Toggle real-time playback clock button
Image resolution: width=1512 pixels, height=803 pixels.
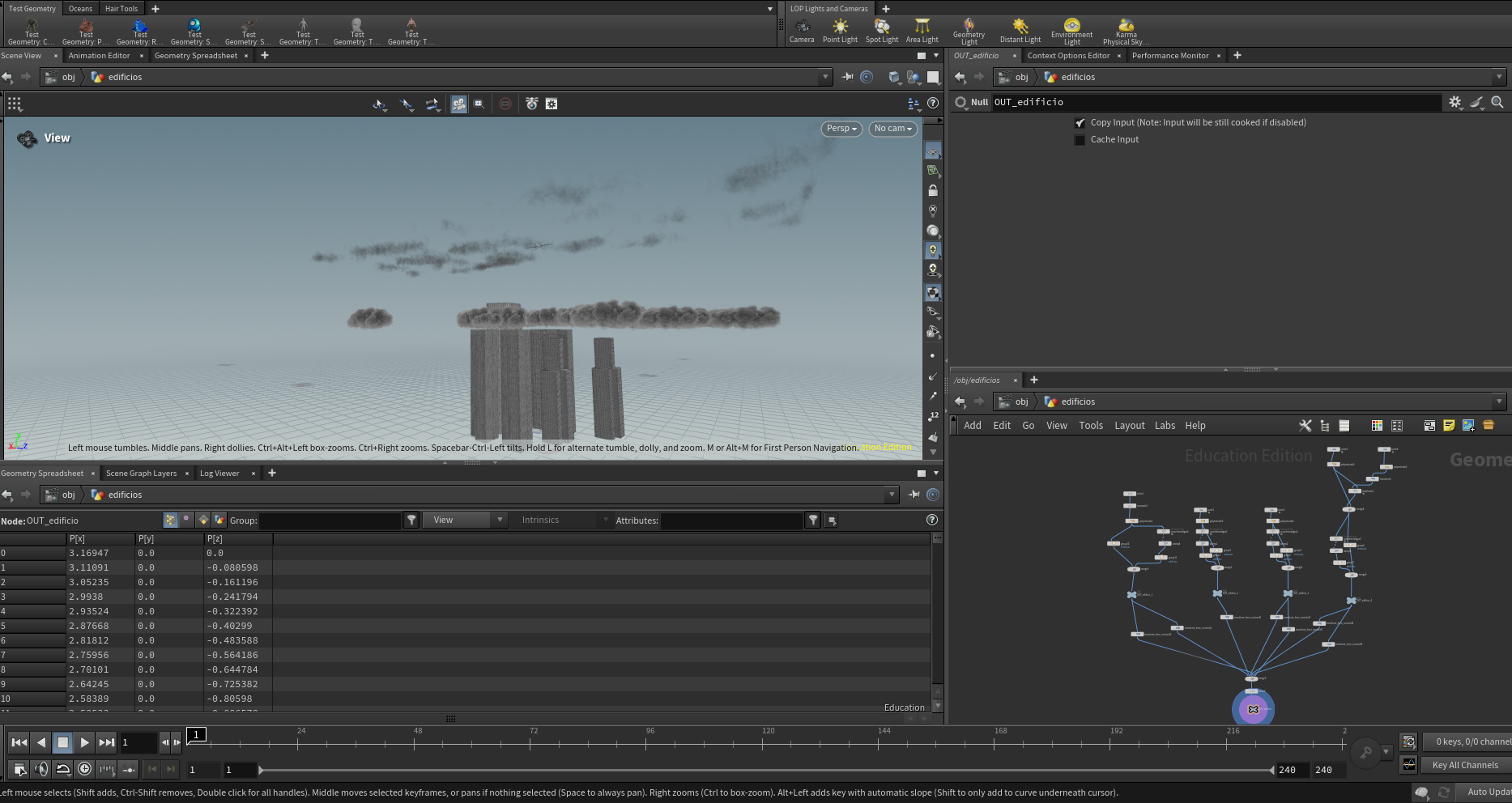84,770
